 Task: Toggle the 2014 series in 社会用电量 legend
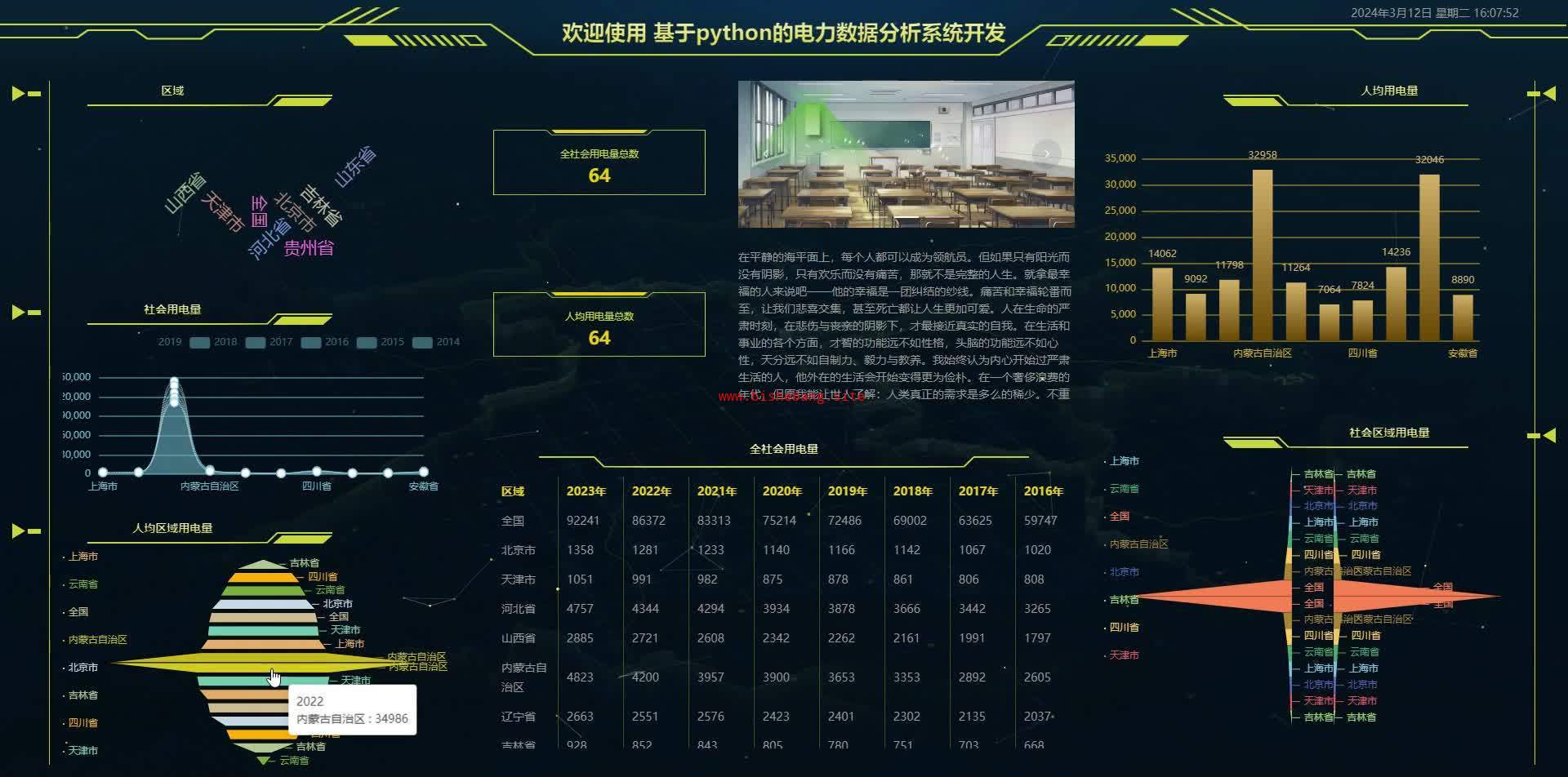click(x=436, y=342)
